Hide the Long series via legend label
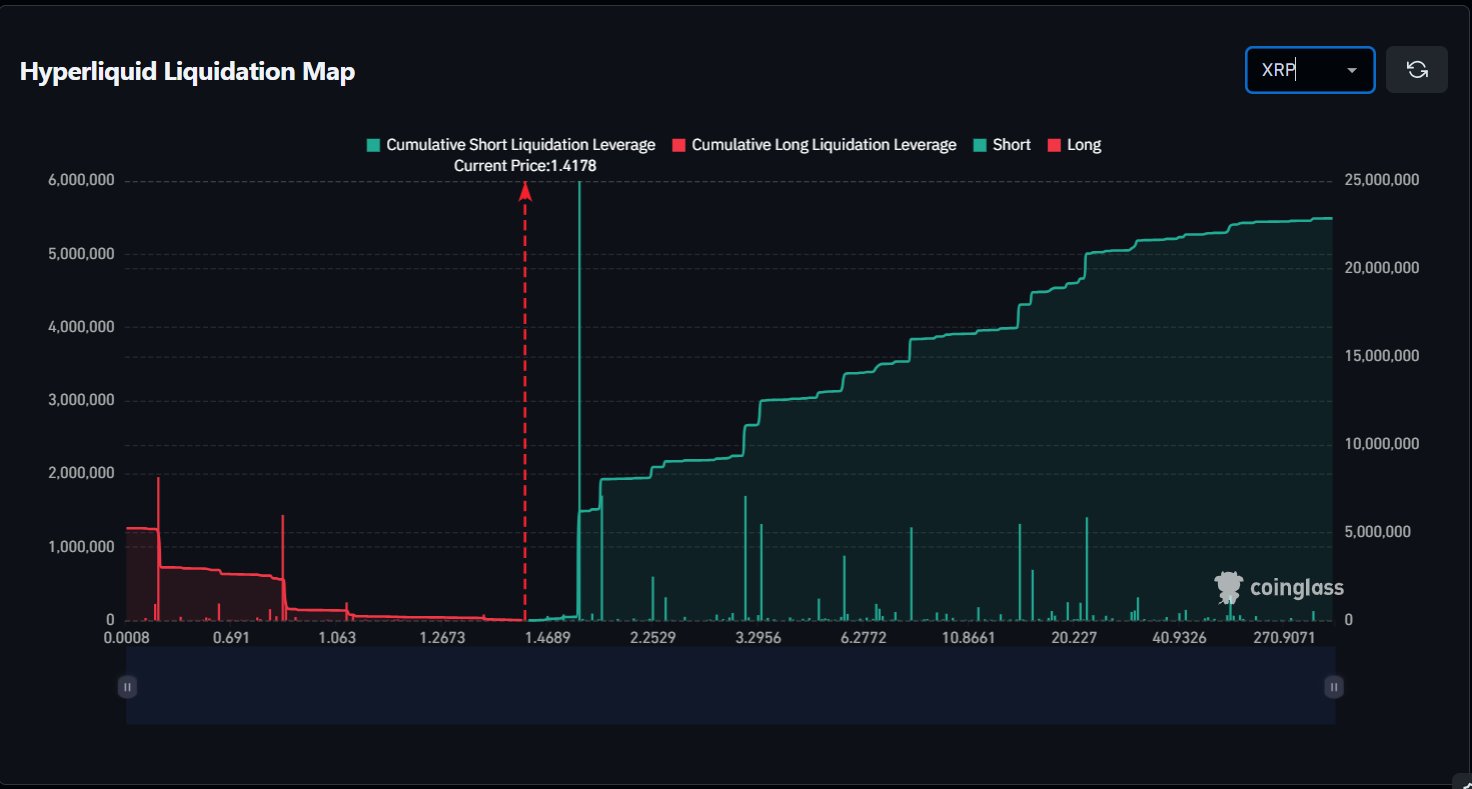1472x789 pixels. 1083,145
